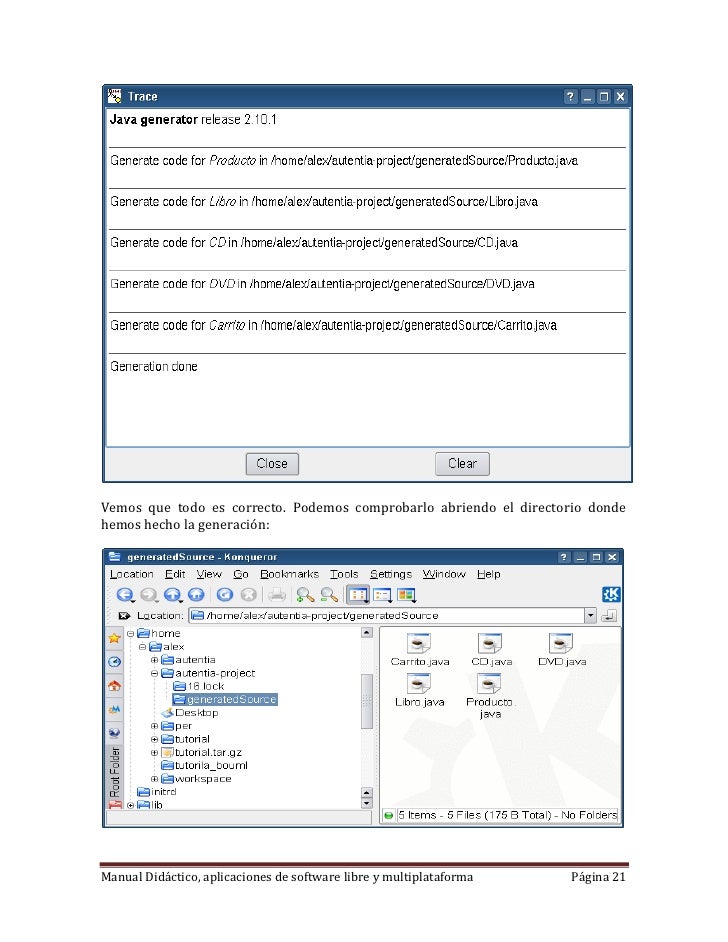Click the KDE gear logo icon
The image size is (728, 942).
(x=611, y=595)
